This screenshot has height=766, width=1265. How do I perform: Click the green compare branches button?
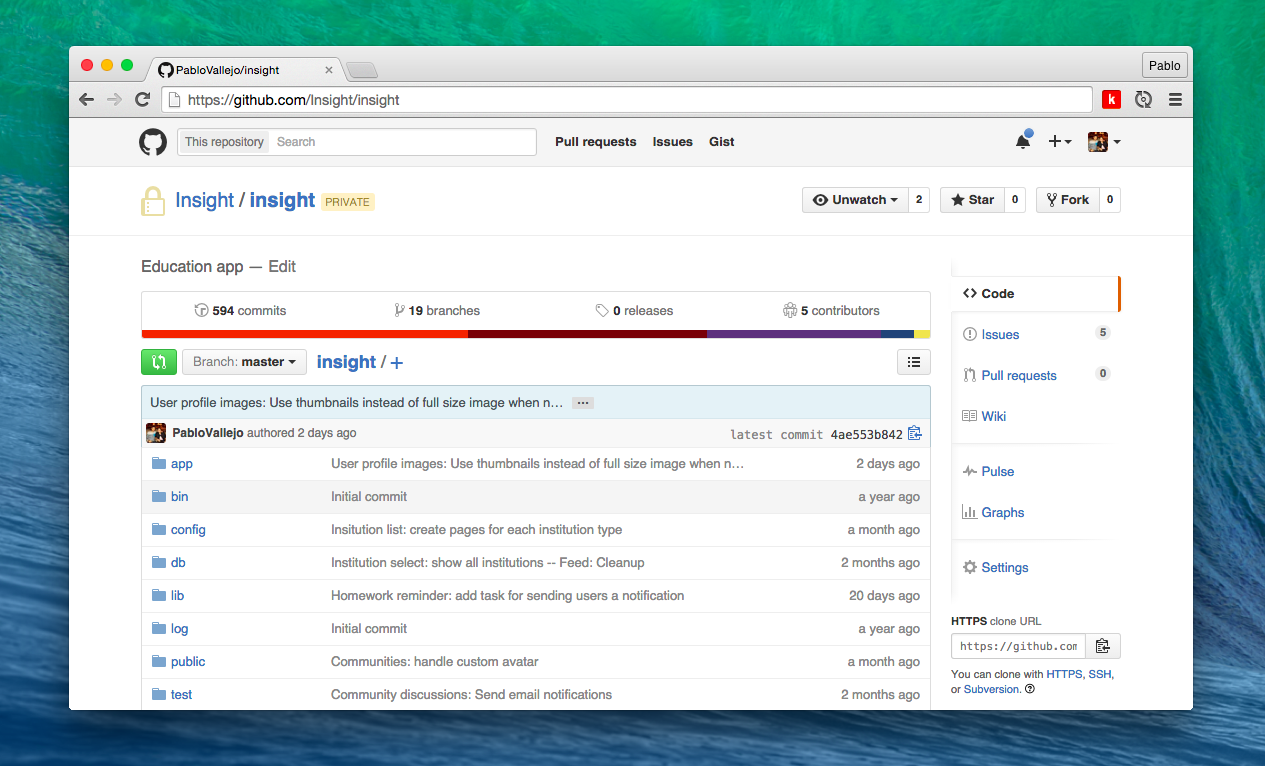(x=159, y=362)
